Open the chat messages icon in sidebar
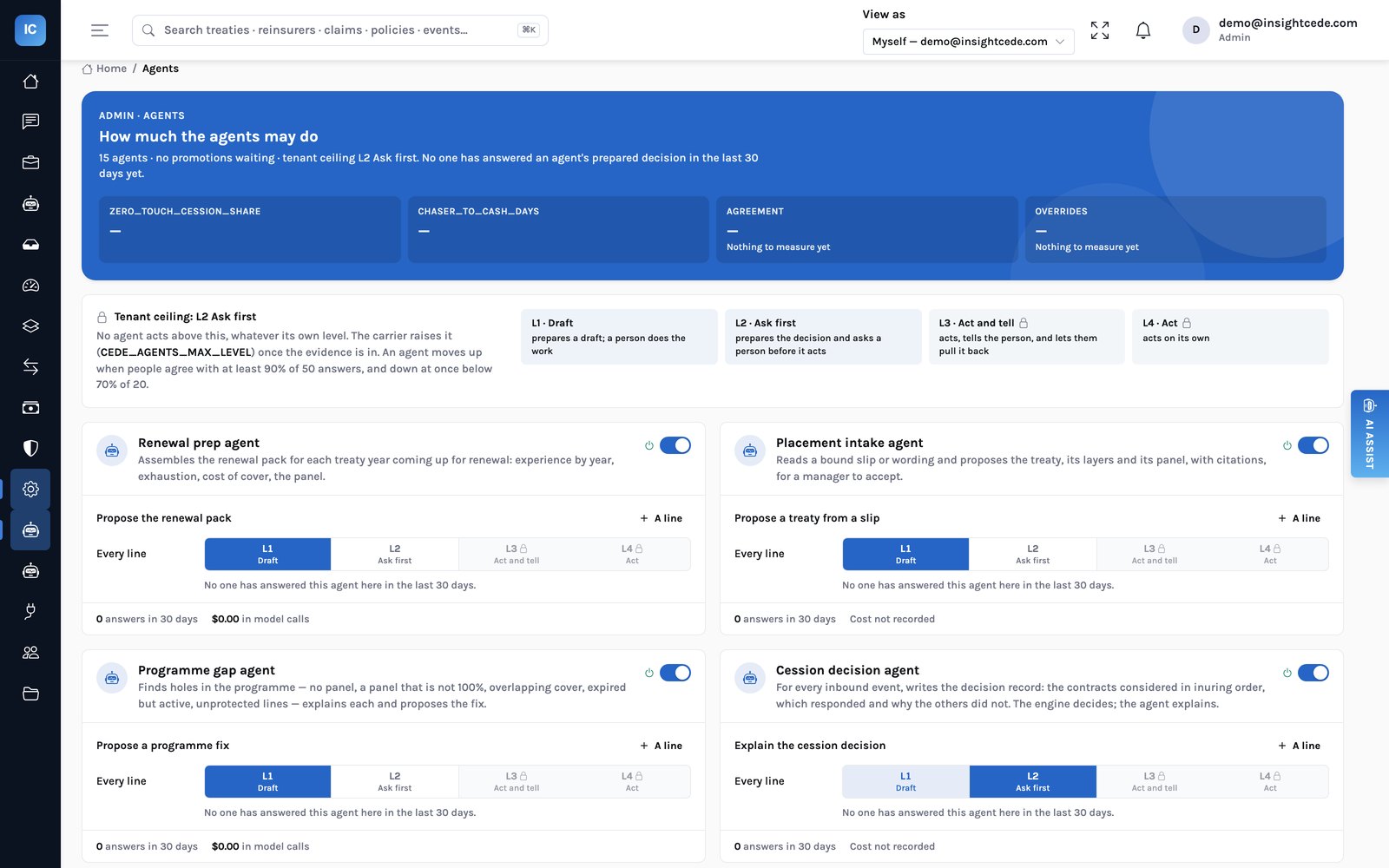 point(30,122)
